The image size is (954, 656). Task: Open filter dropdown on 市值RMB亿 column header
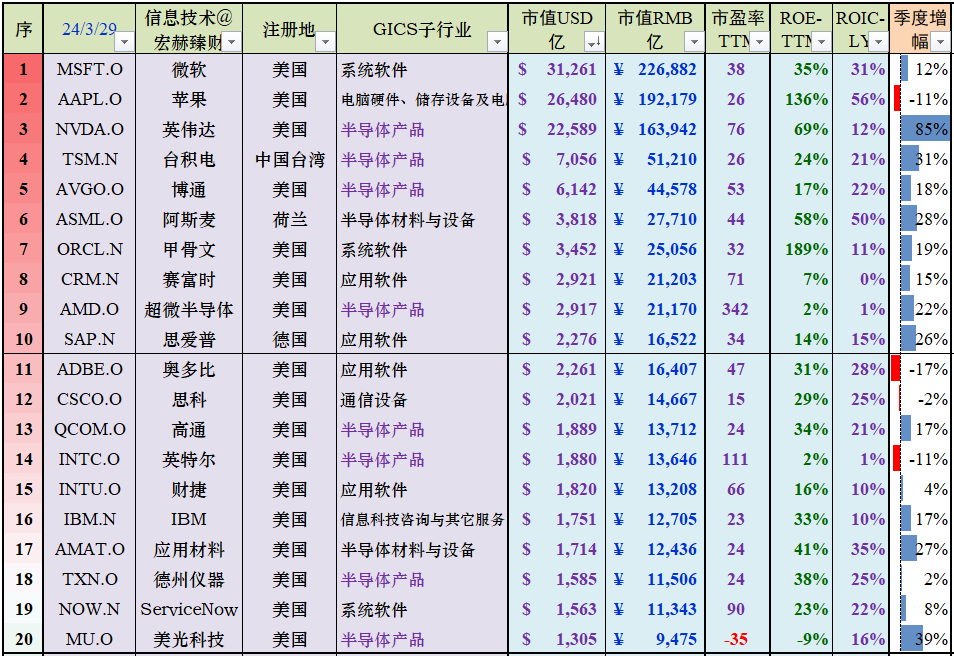coord(694,42)
